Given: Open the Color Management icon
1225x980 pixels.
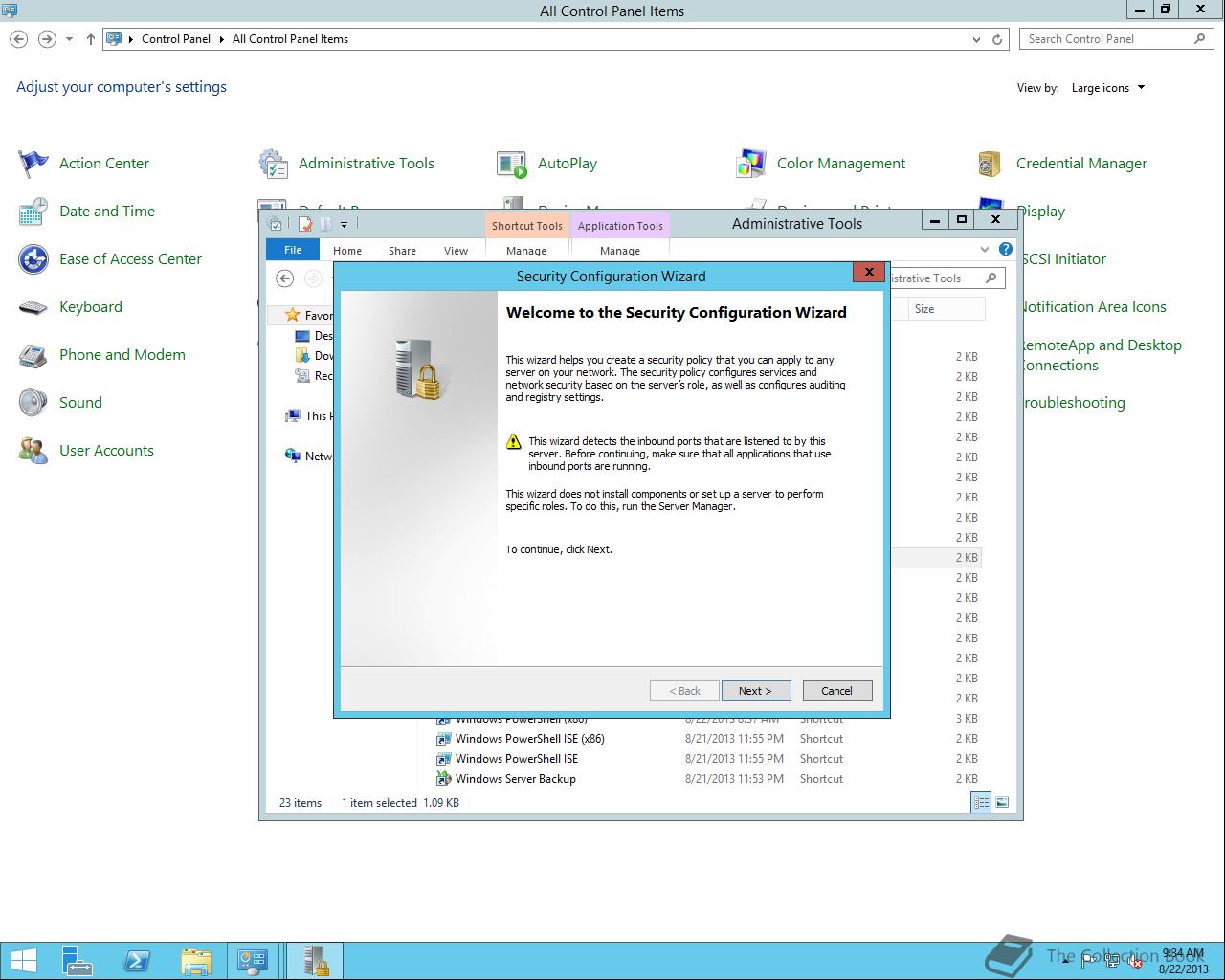Looking at the screenshot, I should click(751, 164).
